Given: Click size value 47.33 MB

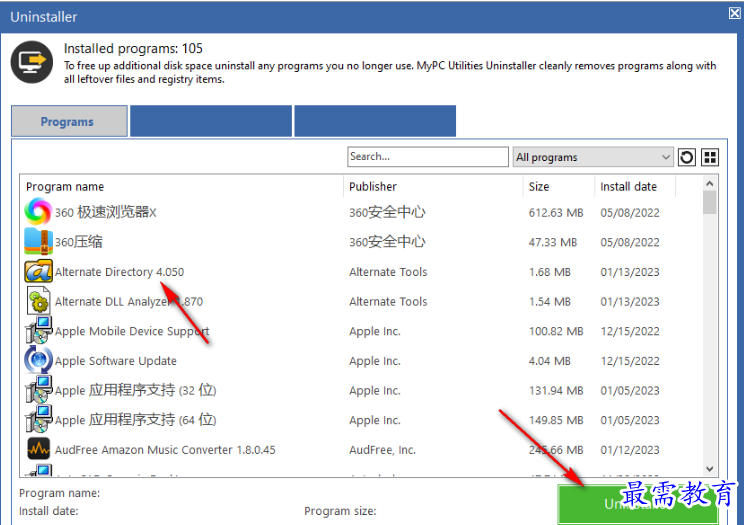Looking at the screenshot, I should click(x=552, y=242).
